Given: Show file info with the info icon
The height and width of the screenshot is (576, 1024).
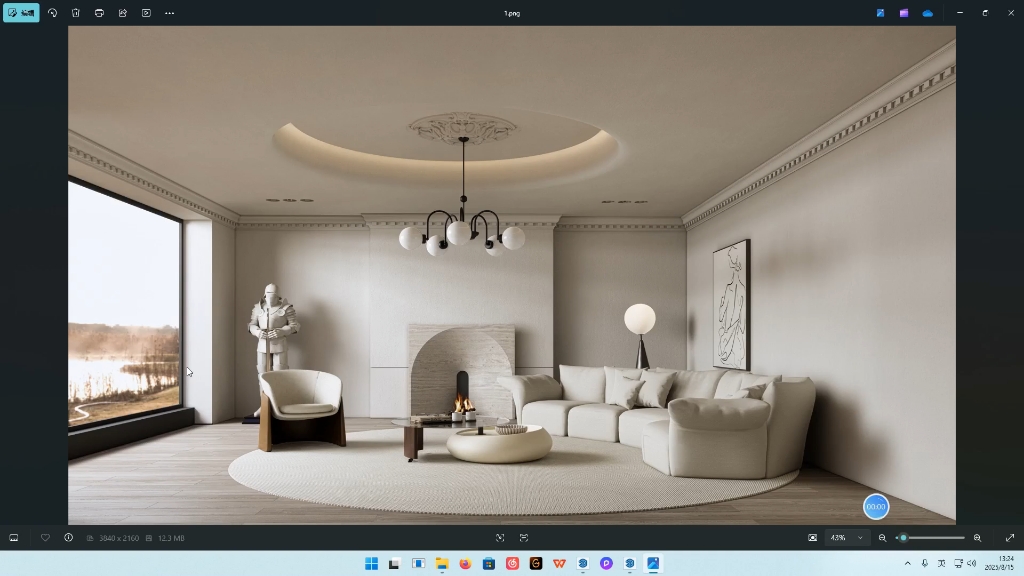Looking at the screenshot, I should click(x=69, y=538).
